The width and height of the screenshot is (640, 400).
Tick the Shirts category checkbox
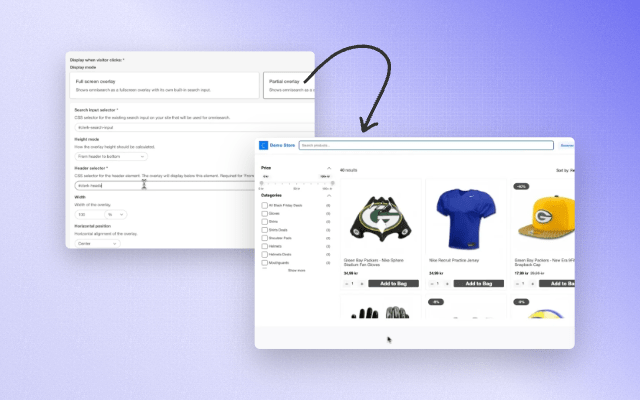[264, 222]
